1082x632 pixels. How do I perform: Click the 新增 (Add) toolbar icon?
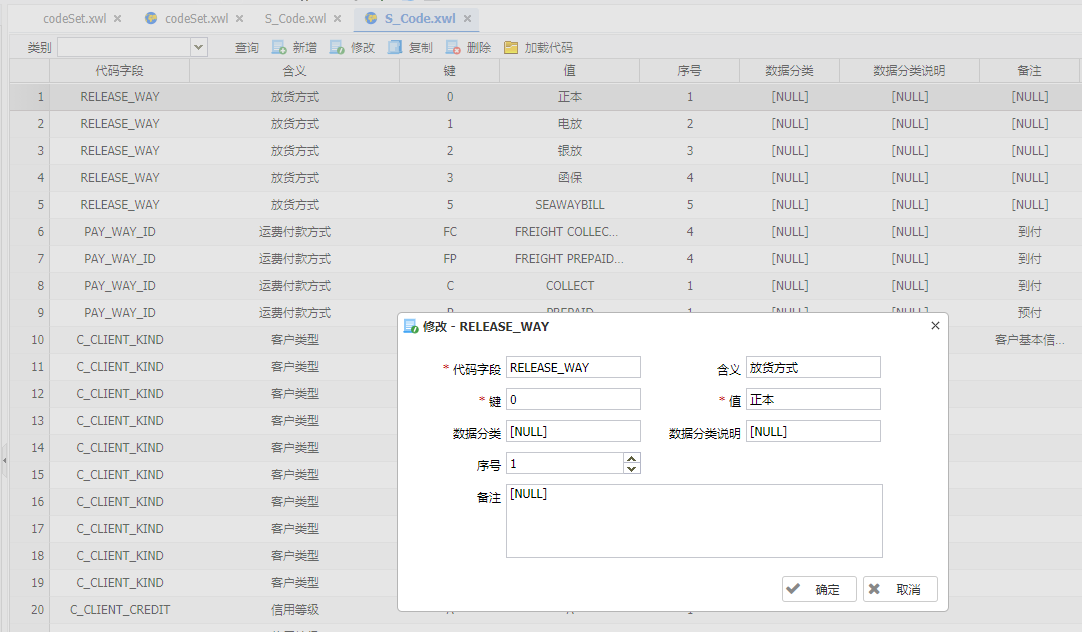[x=279, y=47]
